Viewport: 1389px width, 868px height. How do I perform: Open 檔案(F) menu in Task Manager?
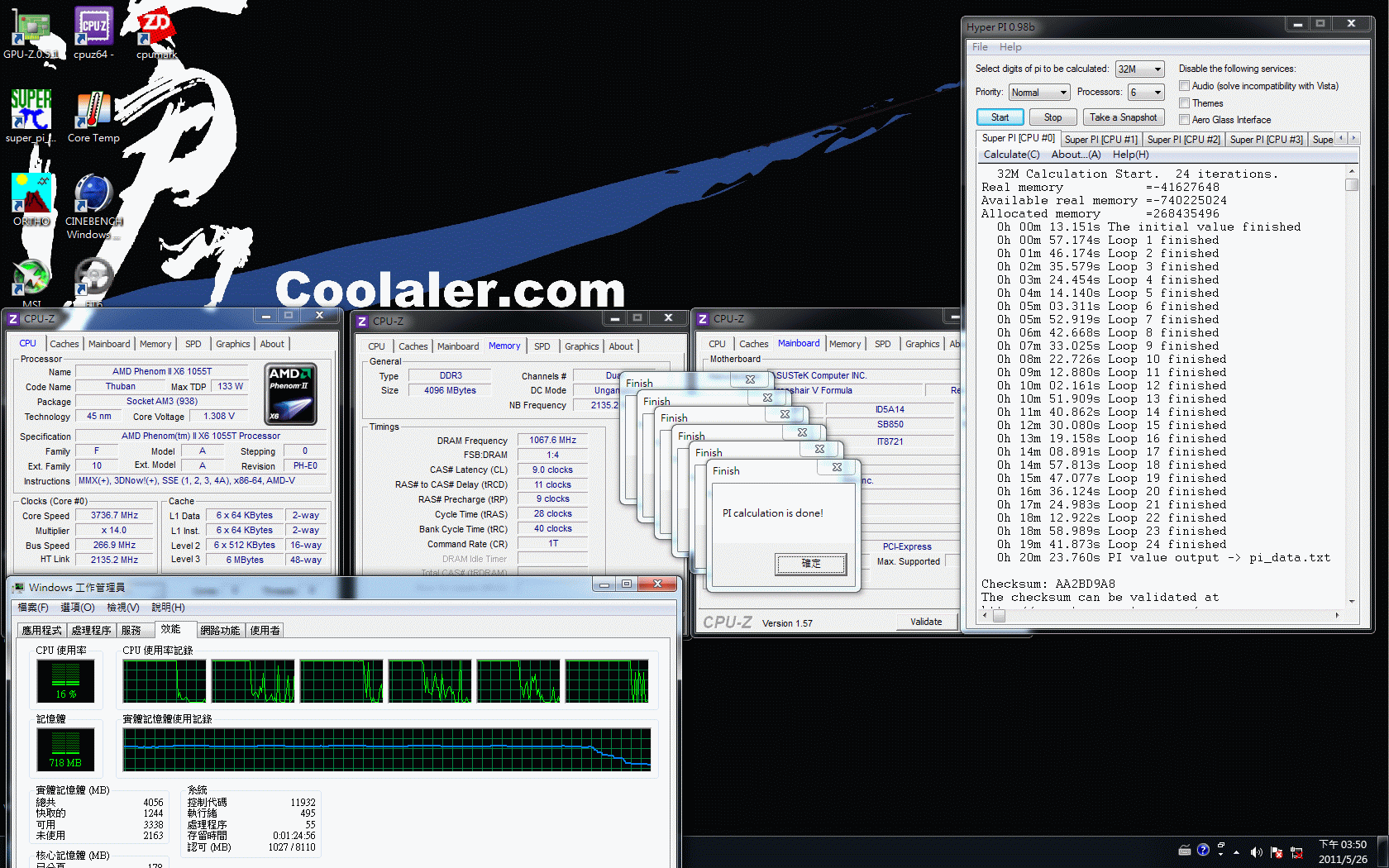33,608
